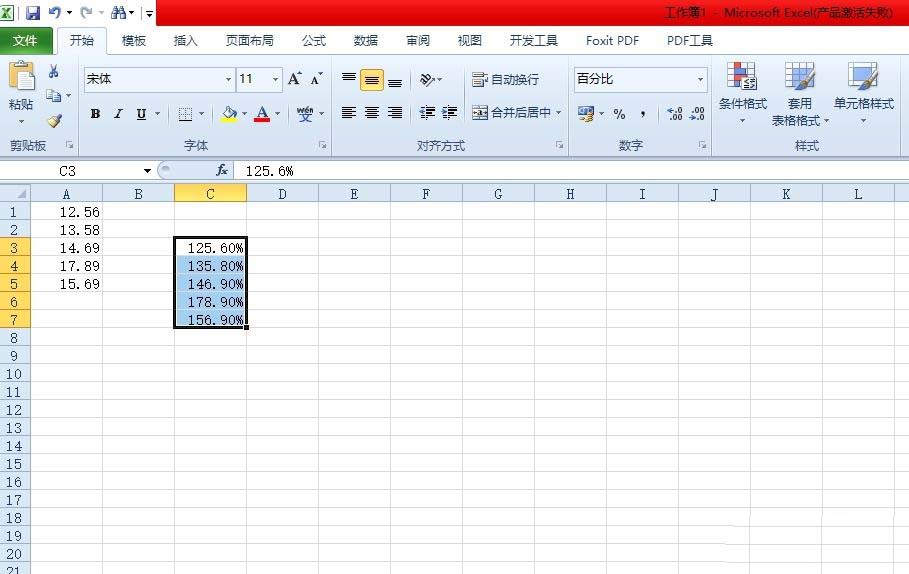
Task: Click the cell borders icon
Action: pyautogui.click(x=185, y=114)
